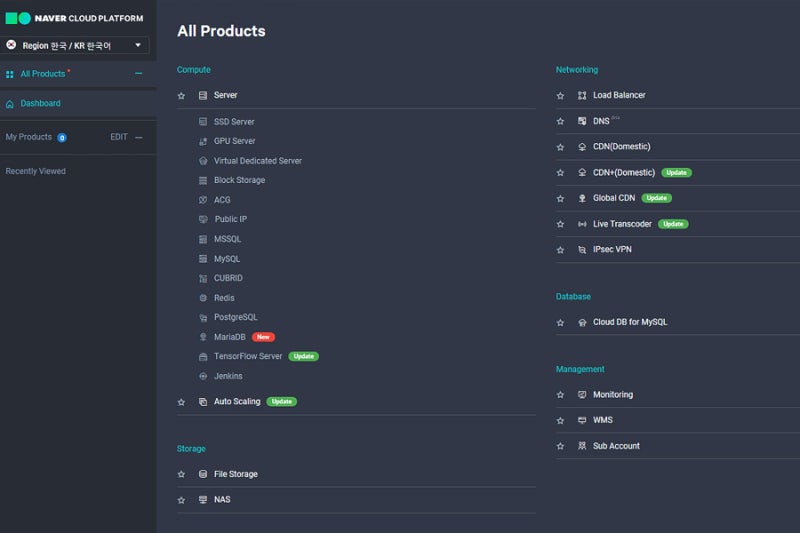Select Recently Viewed in sidebar
Viewport: 800px width, 533px height.
[36, 171]
